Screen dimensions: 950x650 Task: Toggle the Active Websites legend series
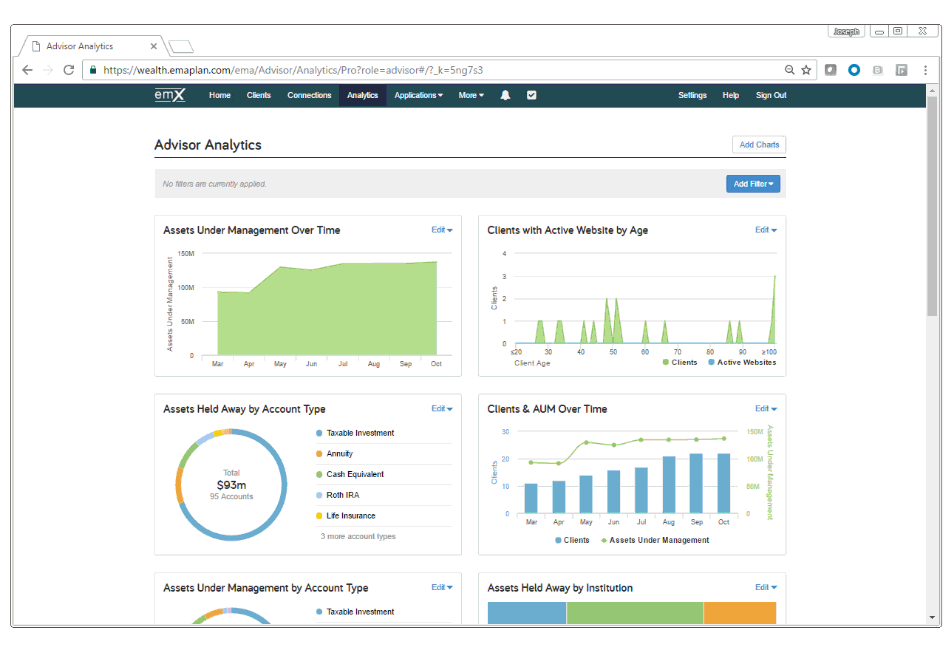coord(742,362)
